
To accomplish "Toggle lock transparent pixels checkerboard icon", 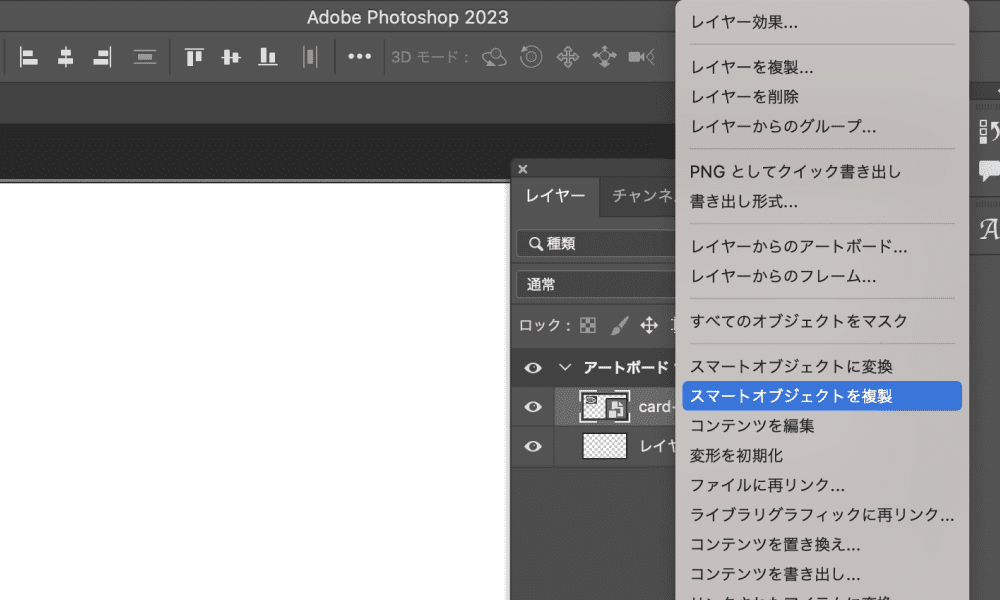I will (588, 326).
